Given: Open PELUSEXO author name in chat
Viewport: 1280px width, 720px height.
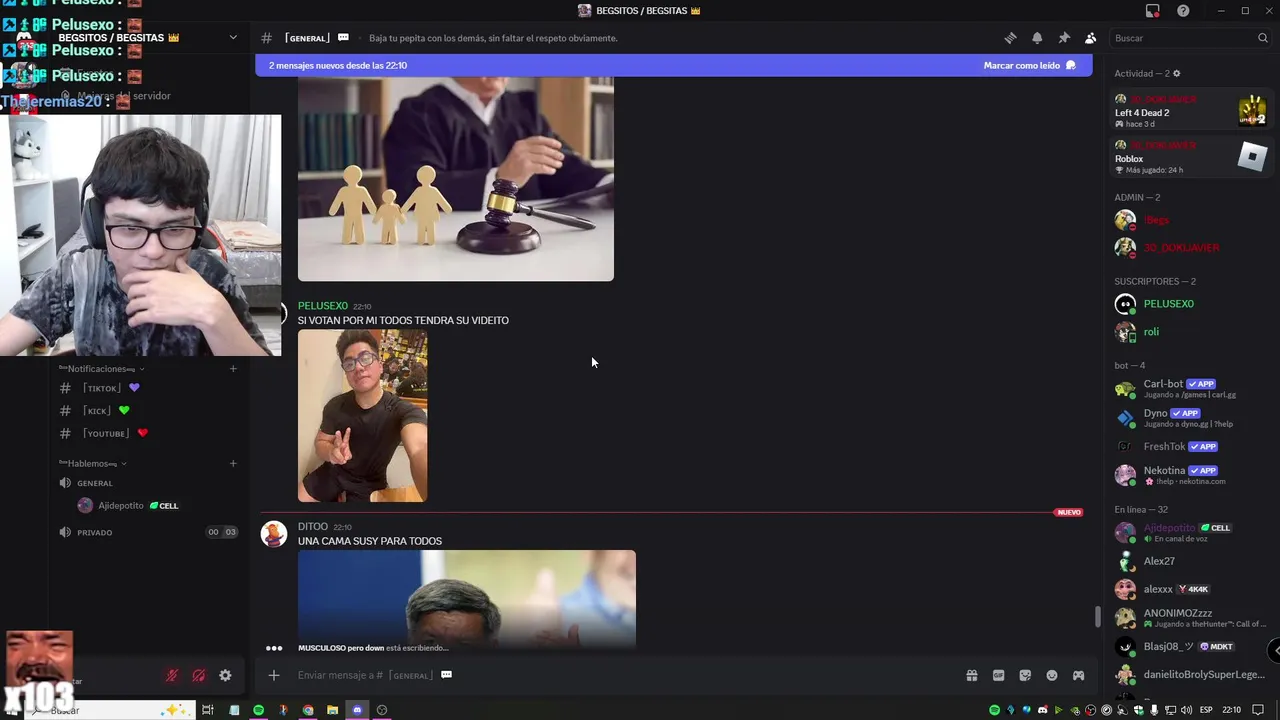Looking at the screenshot, I should 322,306.
